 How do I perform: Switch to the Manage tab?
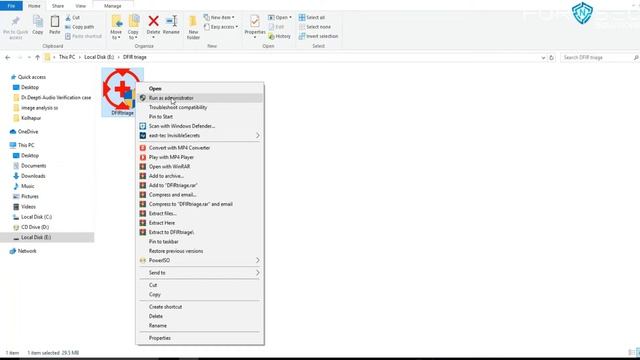[x=113, y=6]
